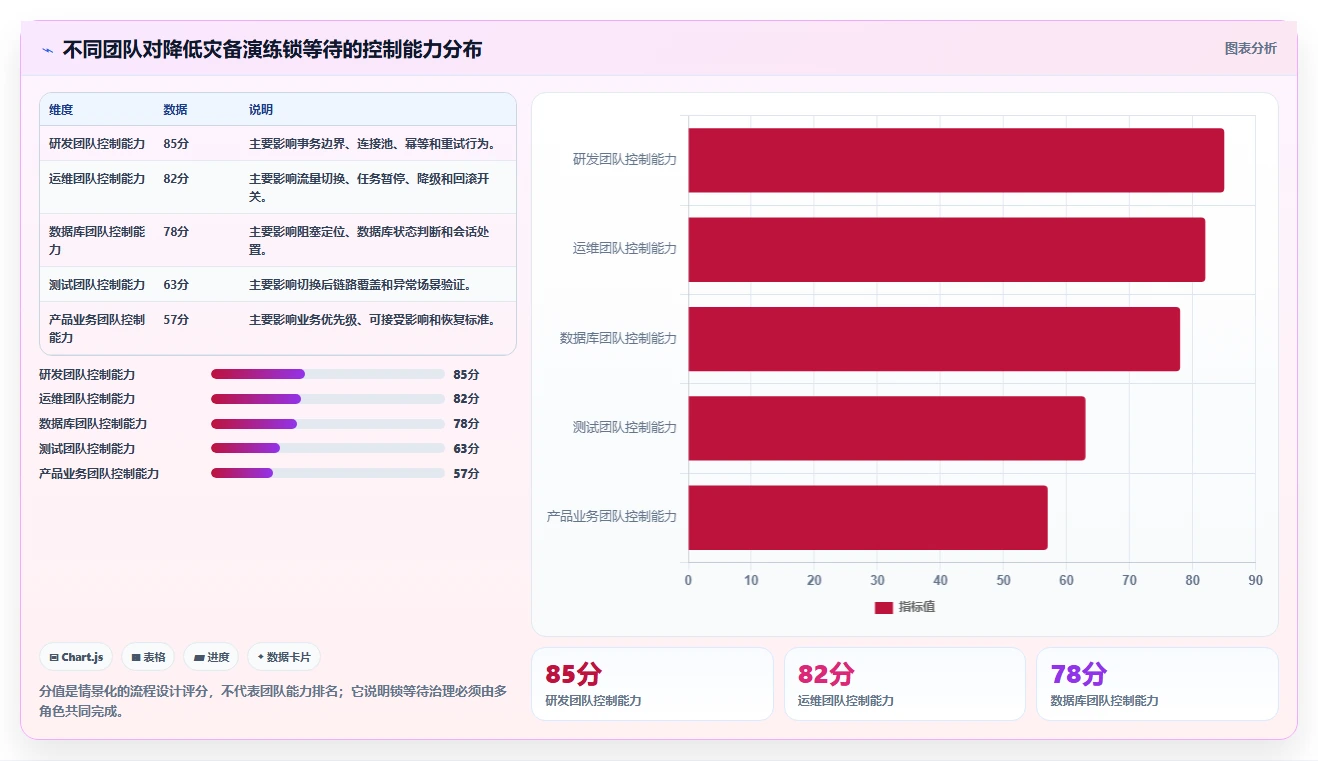Click the description 主要影响事务边界、连接池、幂等和重试行为
The height and width of the screenshot is (761, 1318).
(373, 144)
